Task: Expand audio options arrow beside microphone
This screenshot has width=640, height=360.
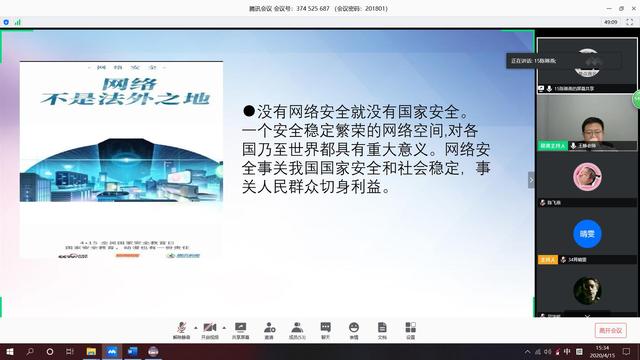Action: [x=196, y=328]
